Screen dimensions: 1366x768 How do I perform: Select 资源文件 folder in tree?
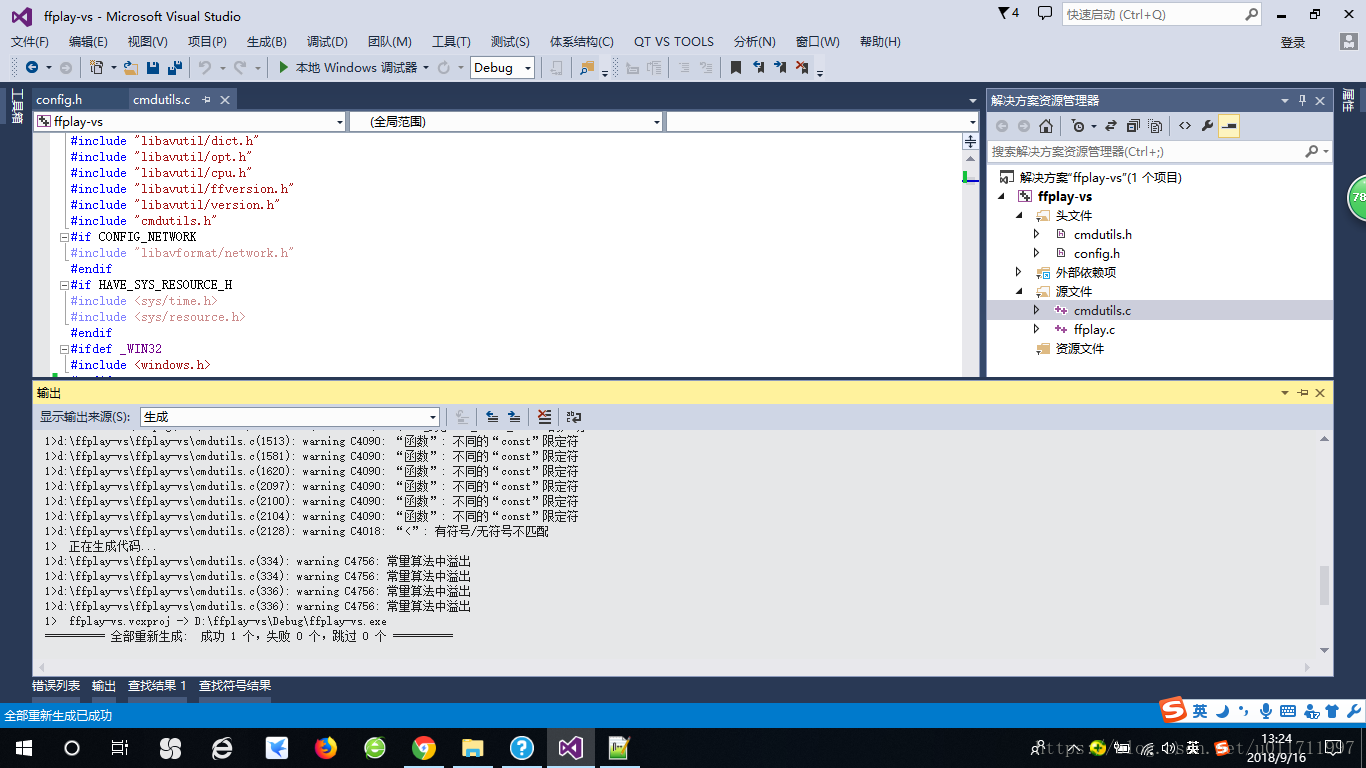pyautogui.click(x=1080, y=348)
